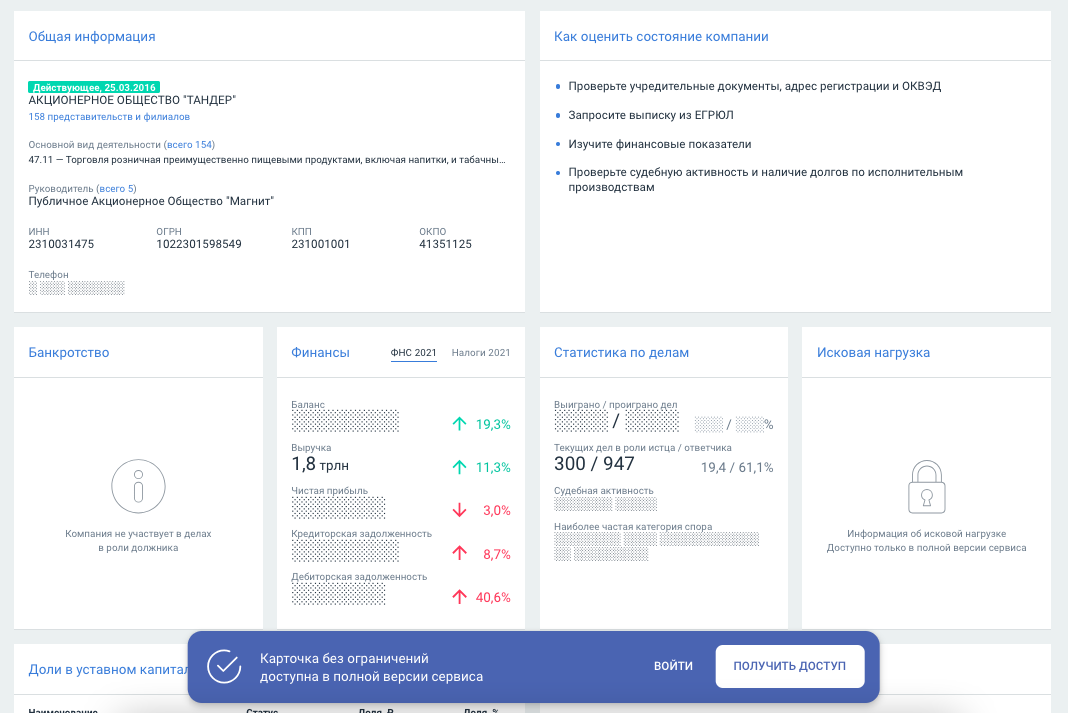Click the Как оценить состояние компании heading

[661, 37]
